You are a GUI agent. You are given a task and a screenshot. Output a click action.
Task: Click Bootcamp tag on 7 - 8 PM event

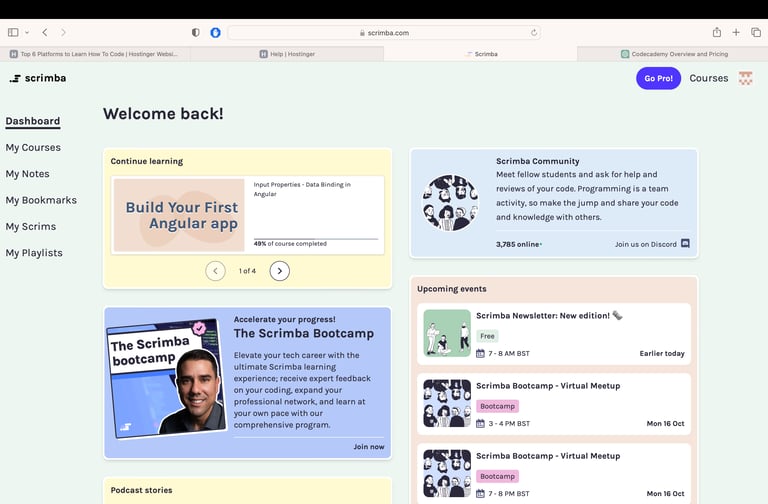497,476
